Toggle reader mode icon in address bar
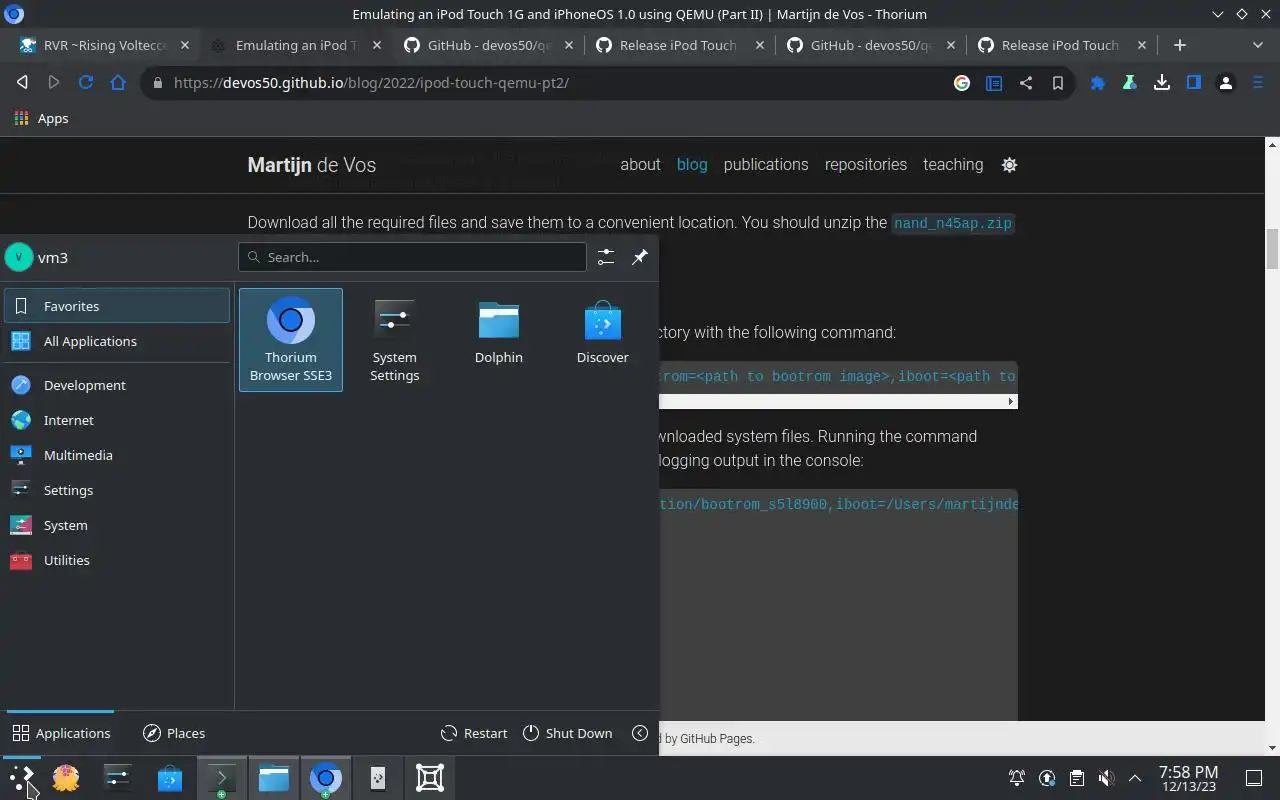The image size is (1280, 800). [994, 83]
